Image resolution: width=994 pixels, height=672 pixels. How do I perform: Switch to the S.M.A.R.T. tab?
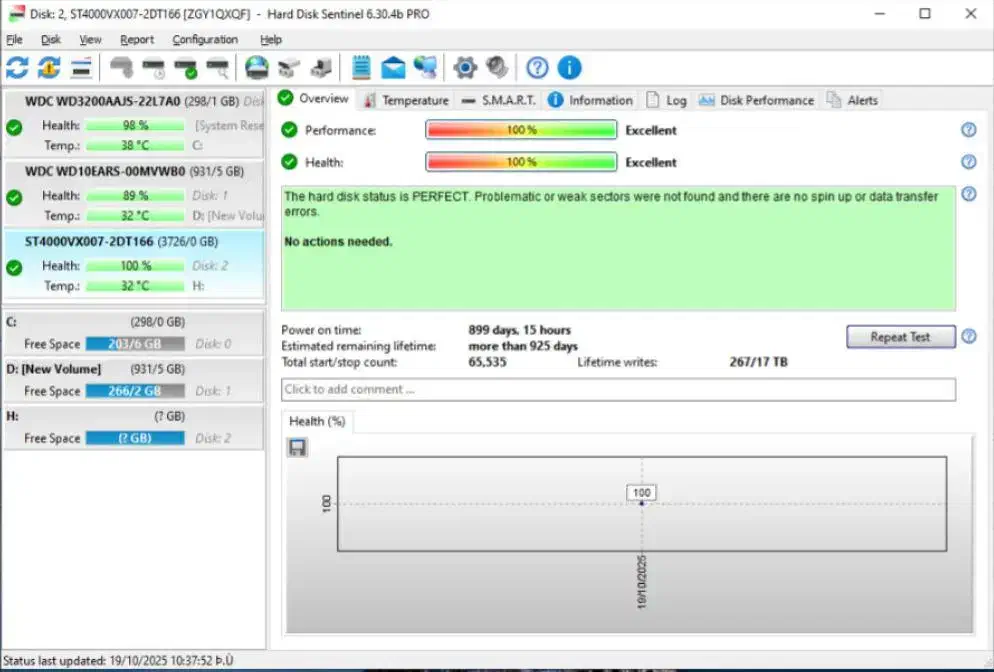point(499,100)
